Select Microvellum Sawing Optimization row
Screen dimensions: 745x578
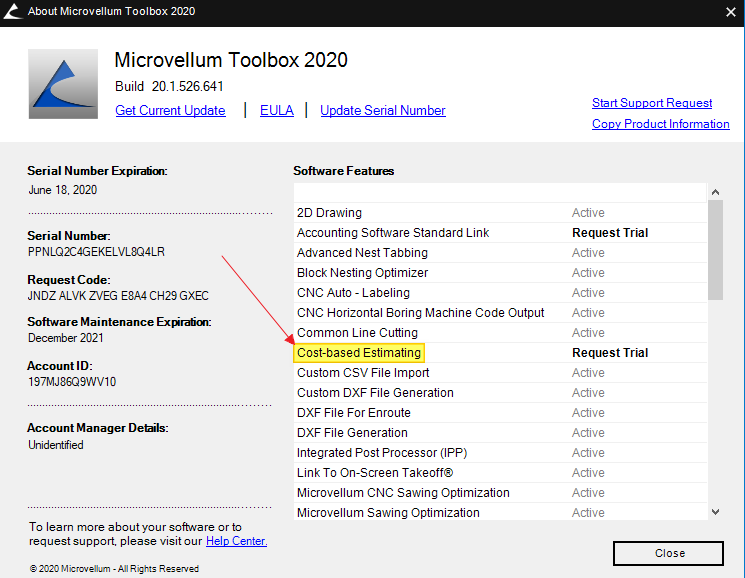(x=500, y=512)
